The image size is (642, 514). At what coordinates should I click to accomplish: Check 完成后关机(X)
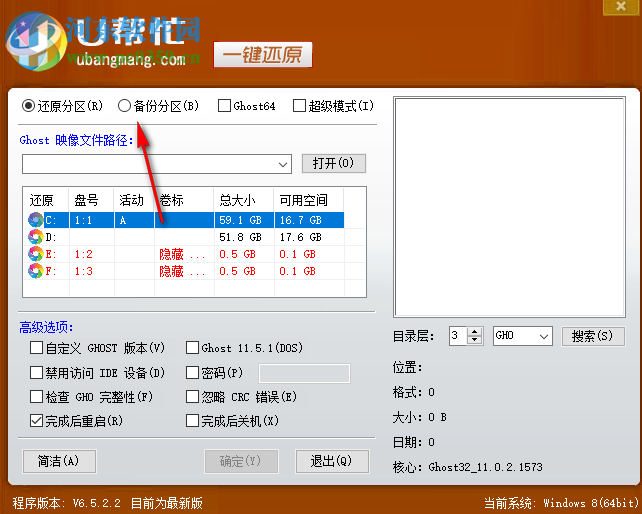[x=192, y=421]
